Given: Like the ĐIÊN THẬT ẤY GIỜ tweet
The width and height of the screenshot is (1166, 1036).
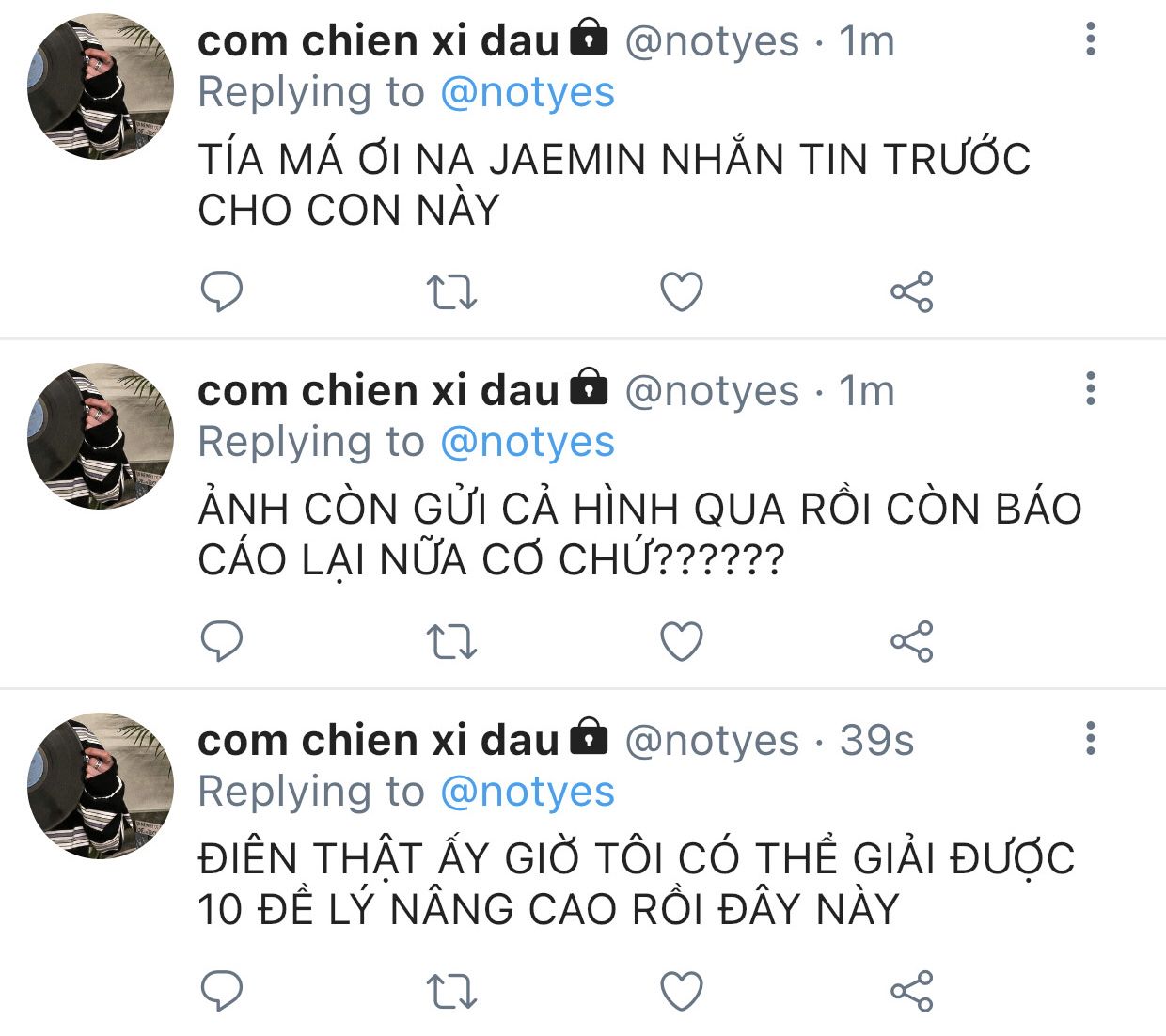Looking at the screenshot, I should click(x=682, y=991).
